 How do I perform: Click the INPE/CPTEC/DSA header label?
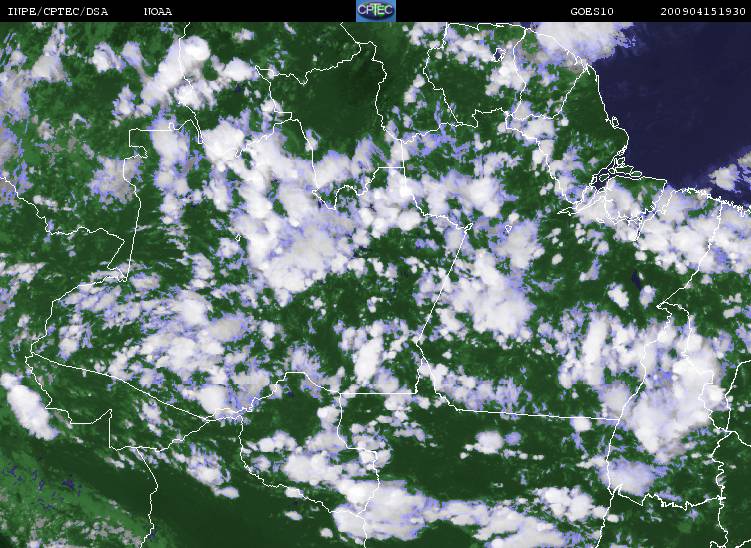click(57, 12)
